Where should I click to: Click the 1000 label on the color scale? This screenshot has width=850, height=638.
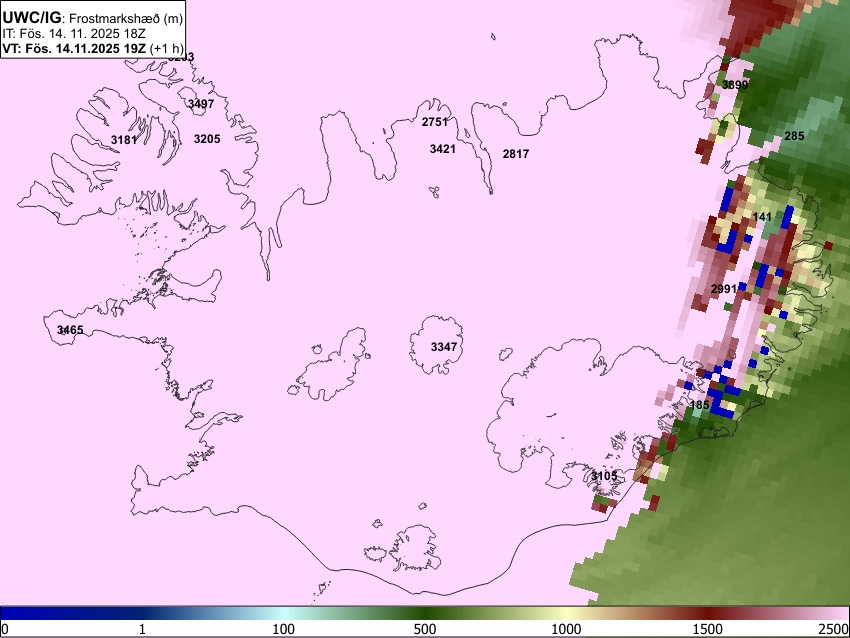(566, 629)
